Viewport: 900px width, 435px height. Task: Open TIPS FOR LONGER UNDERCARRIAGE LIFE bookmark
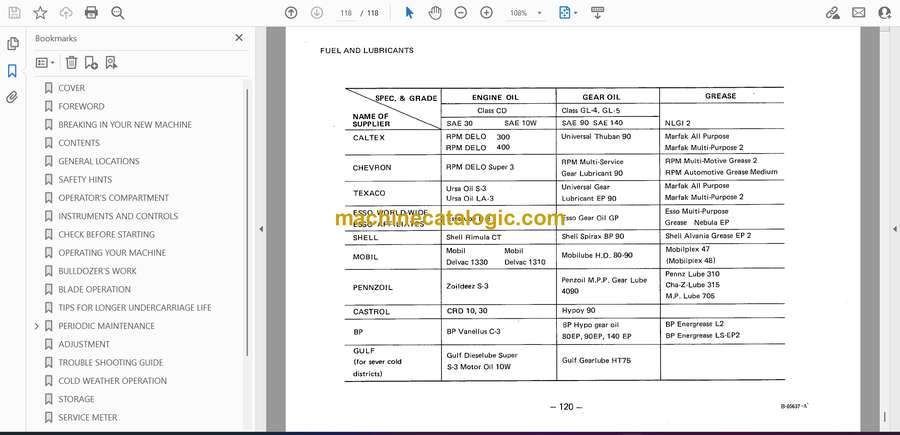tap(134, 308)
